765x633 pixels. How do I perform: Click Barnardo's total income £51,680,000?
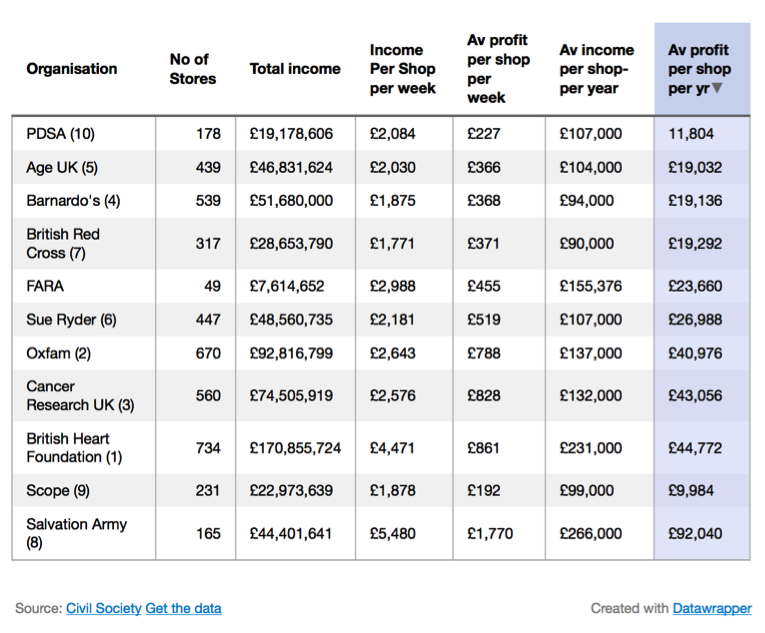pyautogui.click(x=291, y=201)
